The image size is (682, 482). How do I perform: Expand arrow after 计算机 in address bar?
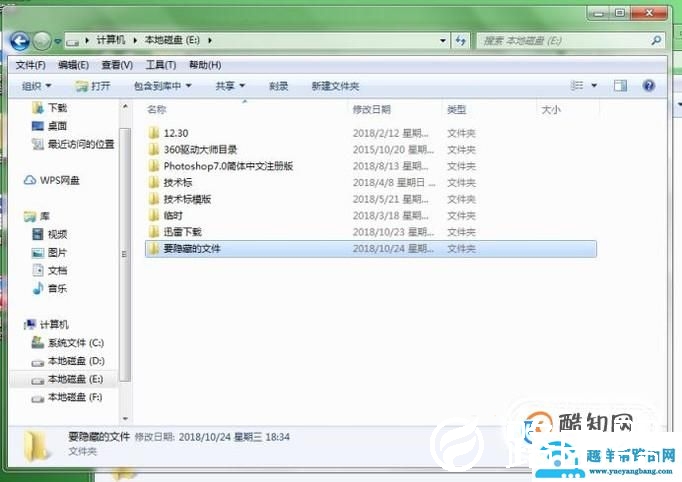(x=135, y=40)
